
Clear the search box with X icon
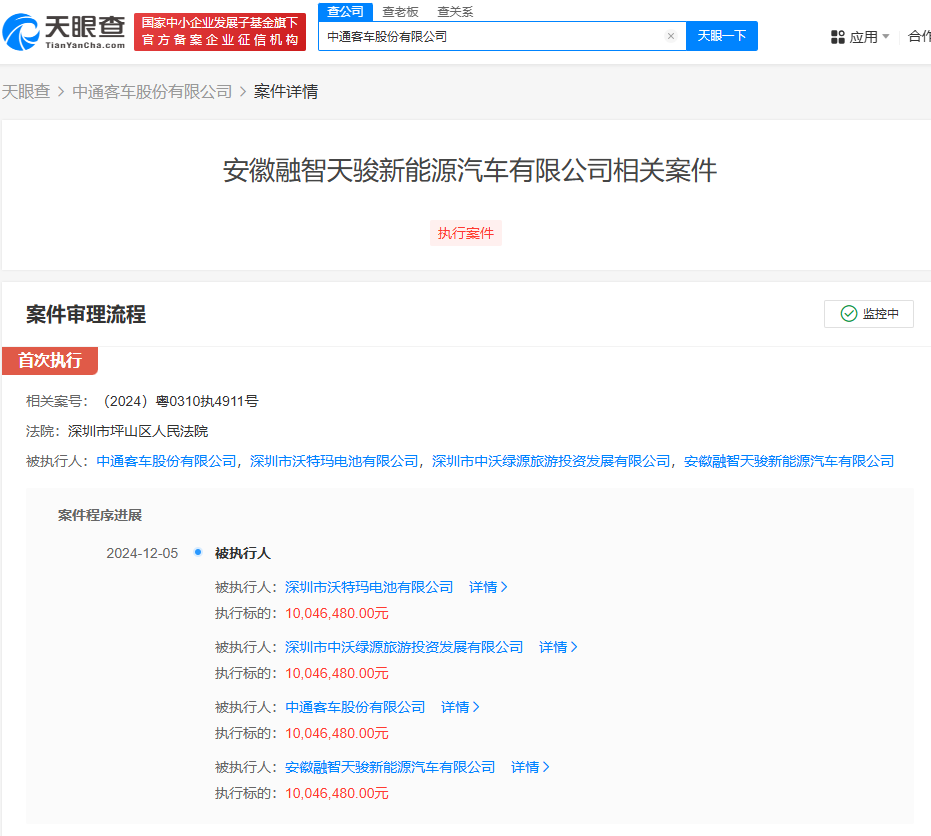point(670,36)
